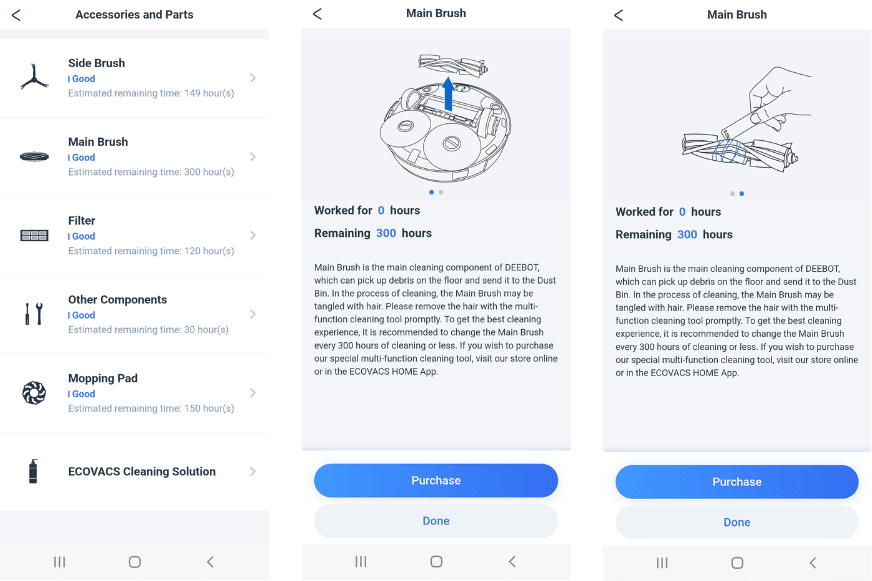Tap the Other Components tools icon
The width and height of the screenshot is (872, 581).
[x=34, y=314]
